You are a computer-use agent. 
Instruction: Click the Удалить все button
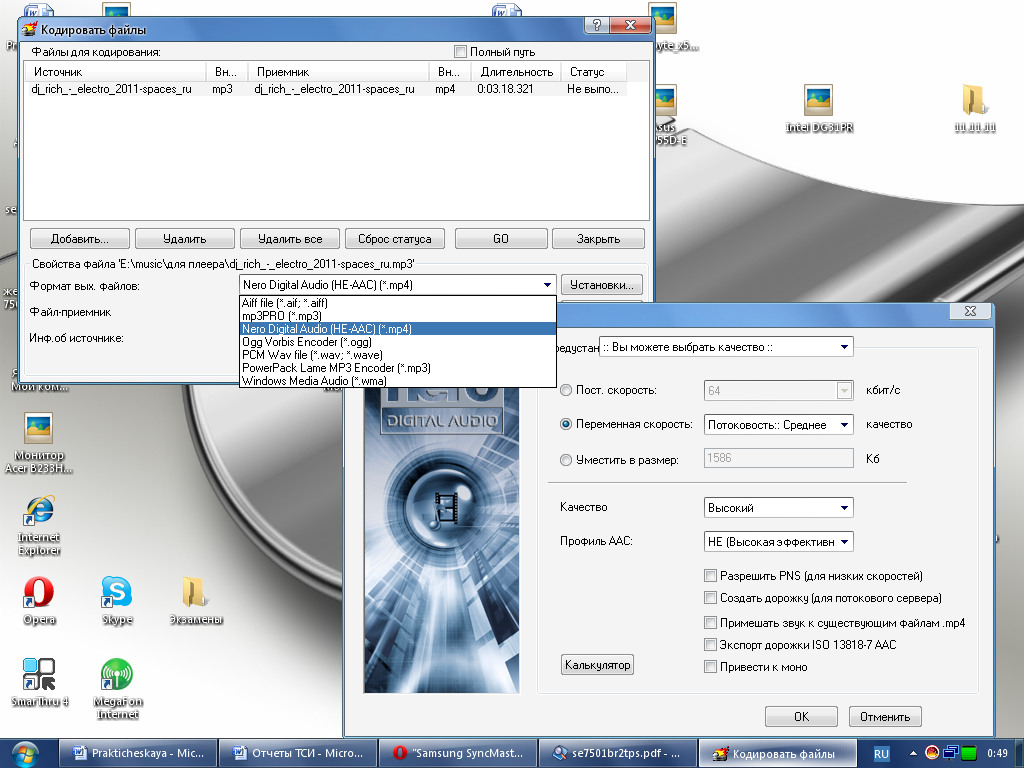point(290,238)
